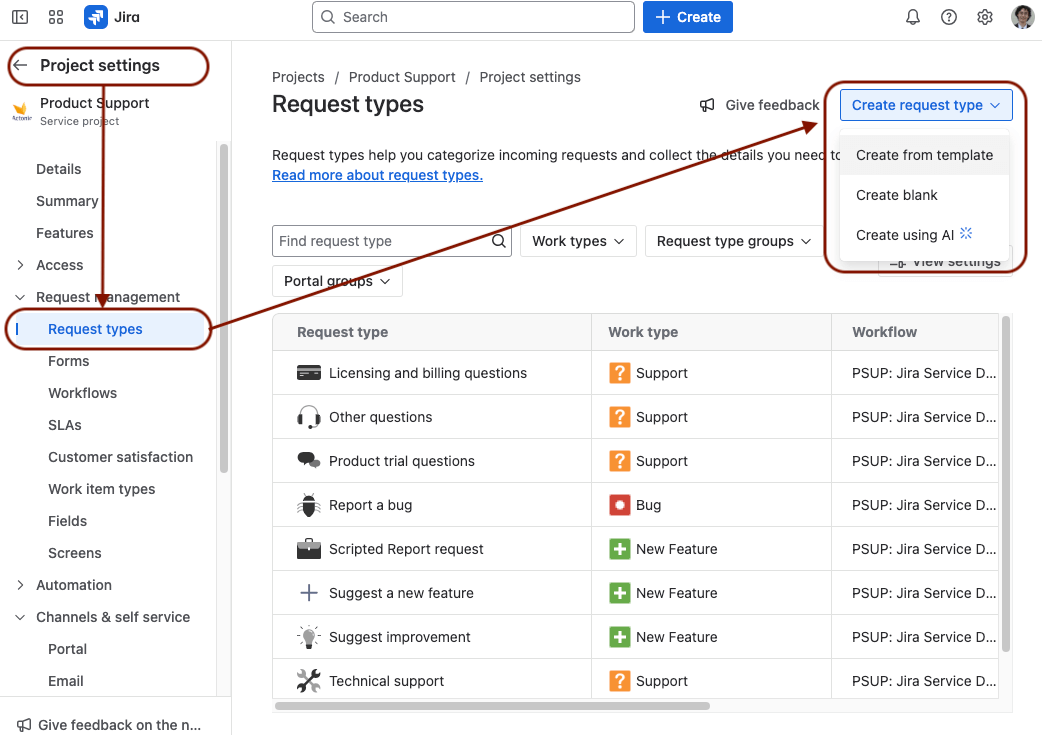Open the app switcher grid icon
This screenshot has height=735, width=1042.
click(56, 17)
